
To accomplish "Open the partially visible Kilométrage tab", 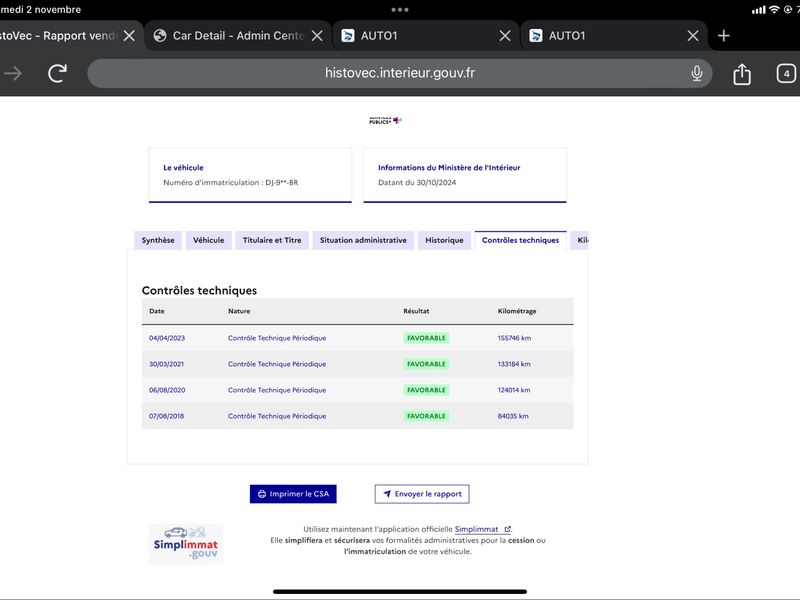I will 580,240.
